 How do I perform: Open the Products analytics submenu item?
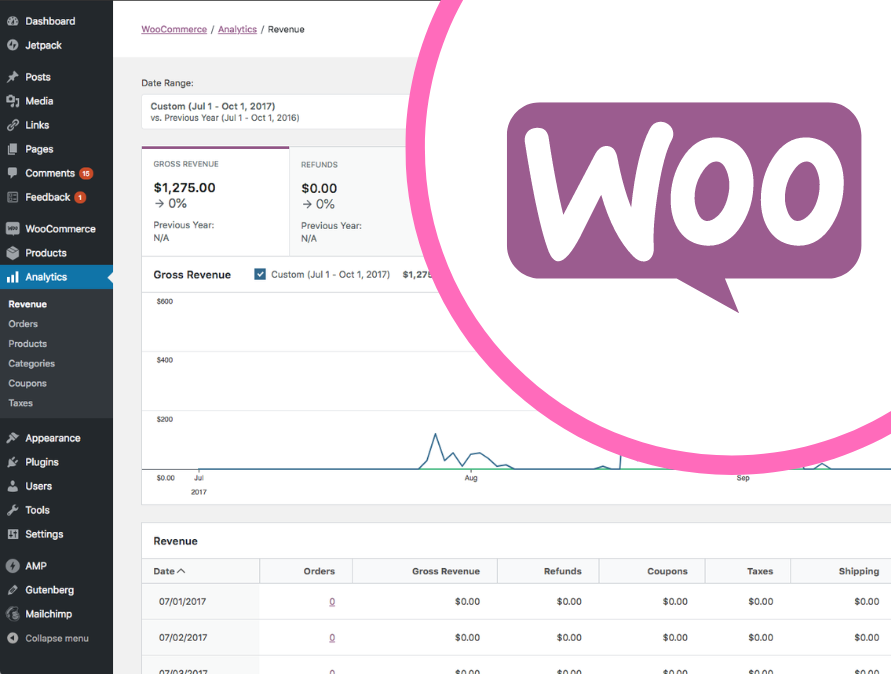click(28, 344)
